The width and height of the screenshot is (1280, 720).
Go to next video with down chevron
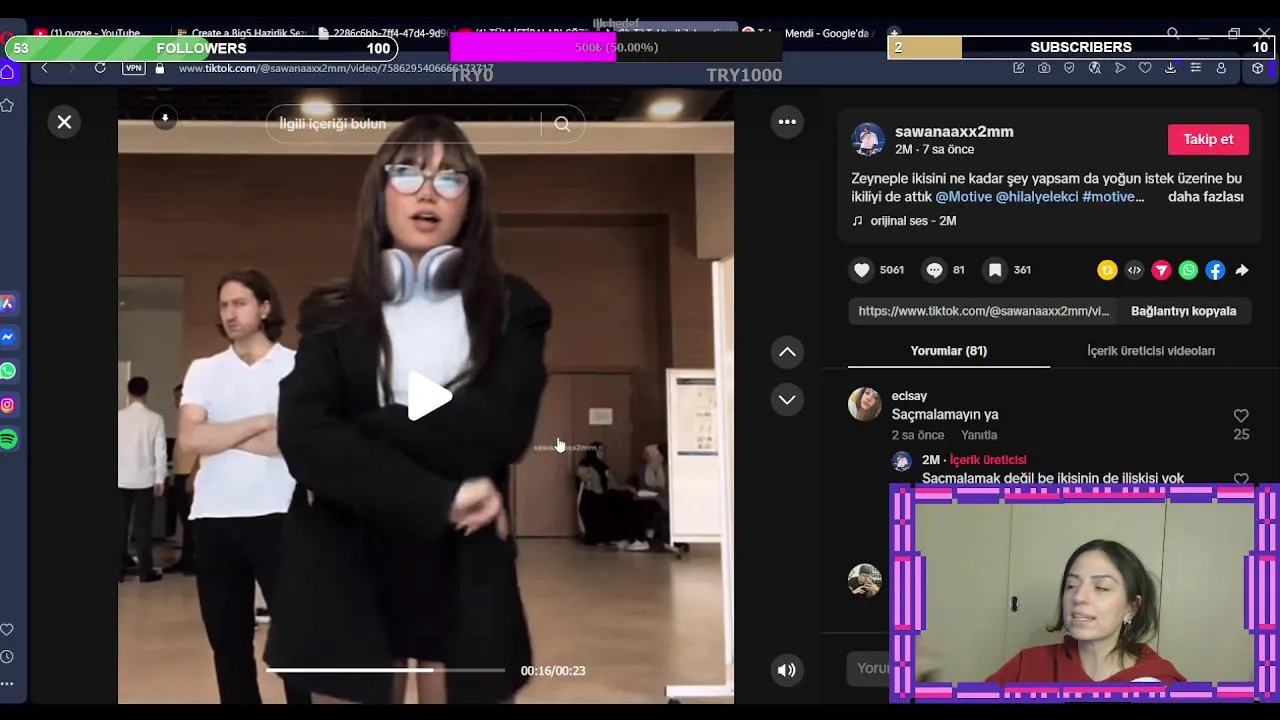(787, 400)
